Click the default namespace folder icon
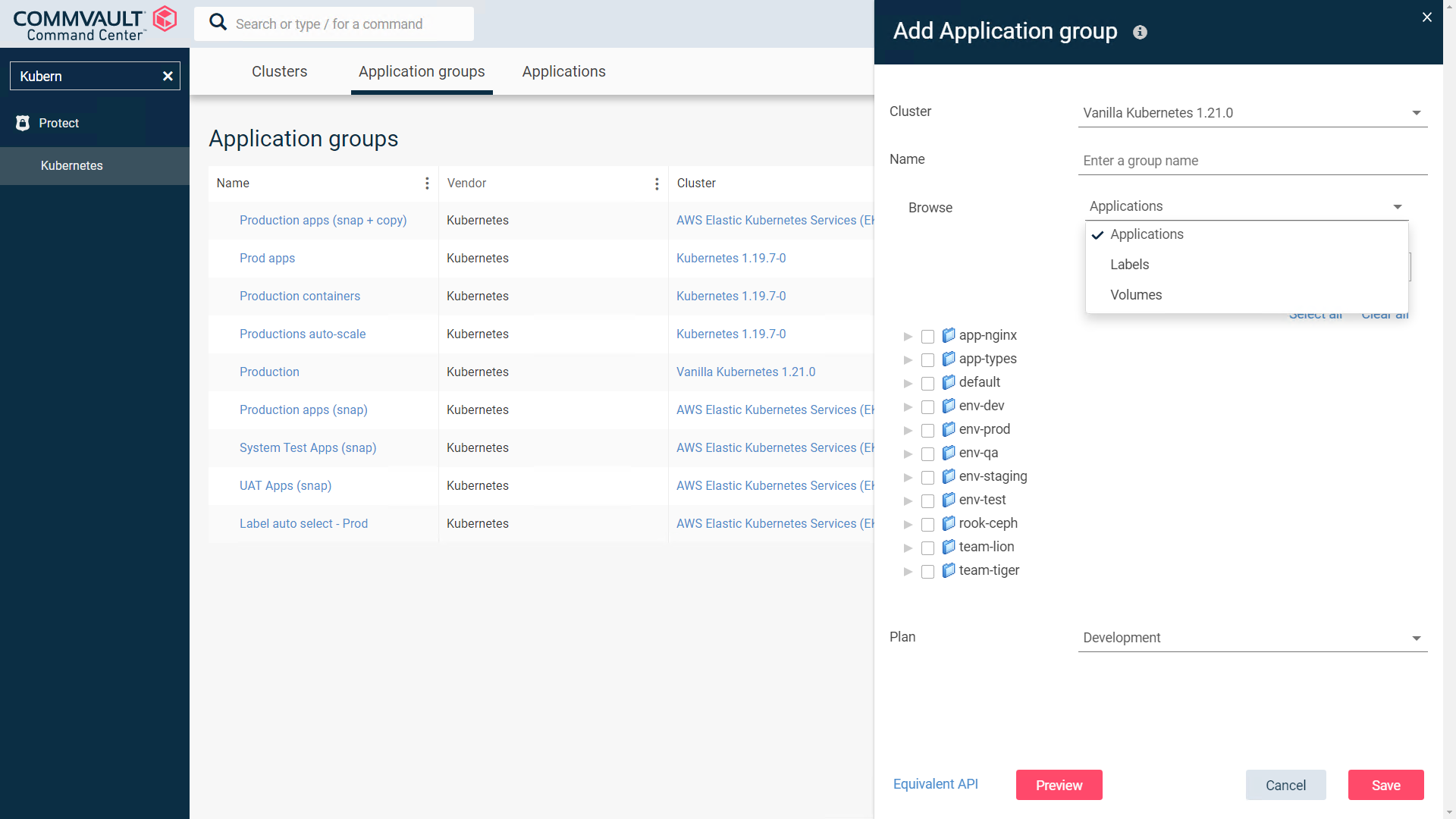Screen dimensions: 1456x819 [x=948, y=382]
